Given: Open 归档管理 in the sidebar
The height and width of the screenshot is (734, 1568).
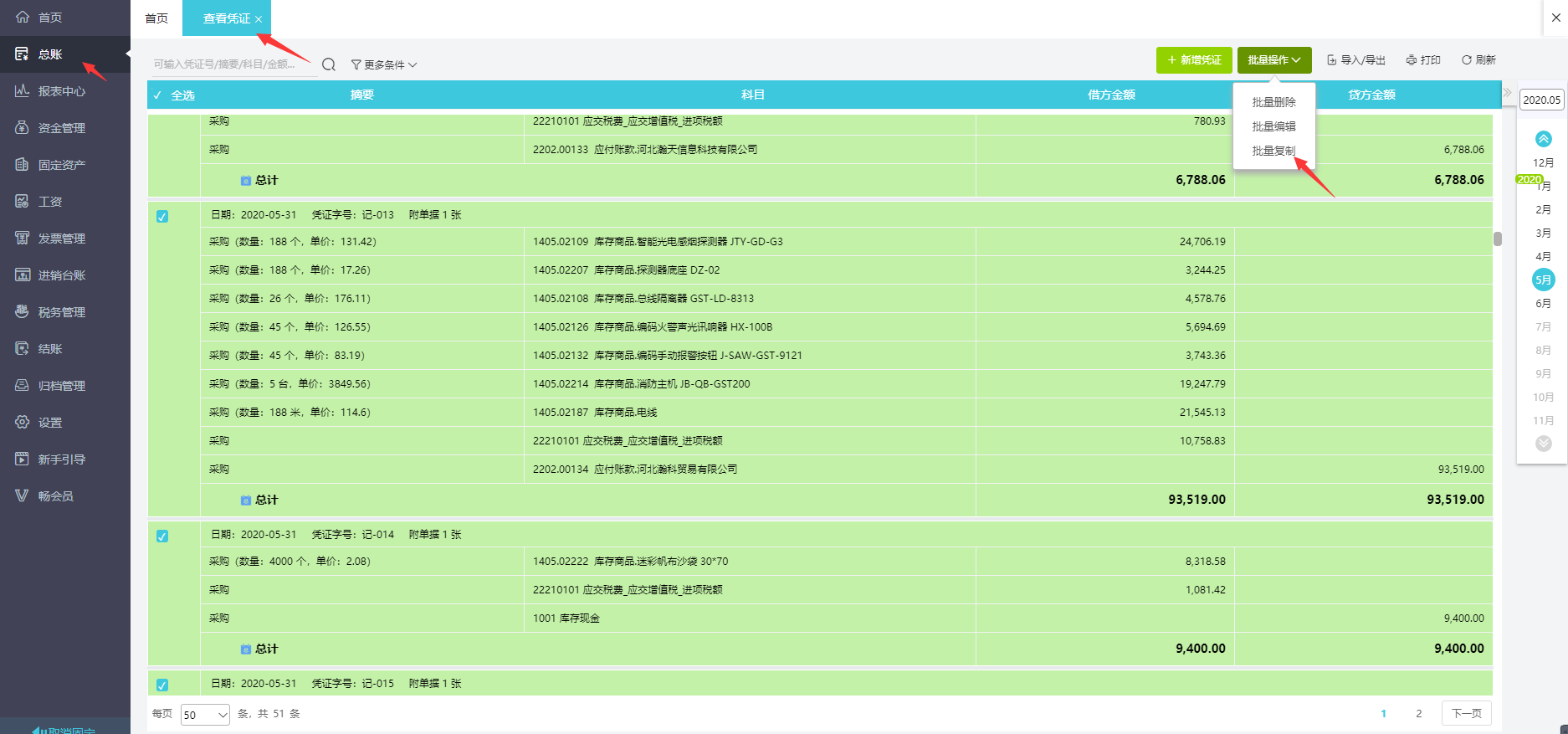Looking at the screenshot, I should tap(64, 386).
